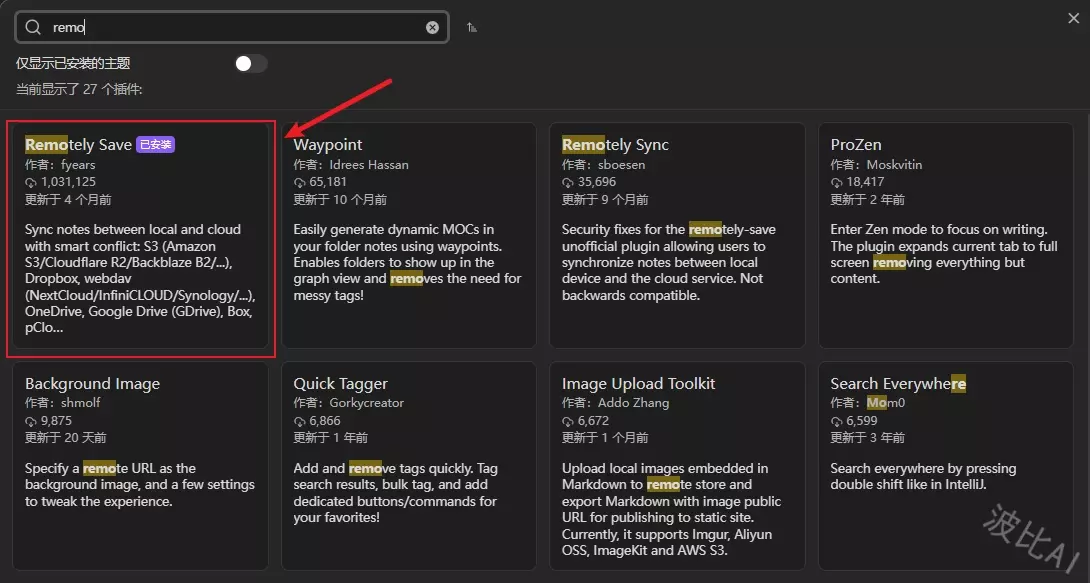Click the text 更新于 20 天前
1090x583 pixels.
66,438
